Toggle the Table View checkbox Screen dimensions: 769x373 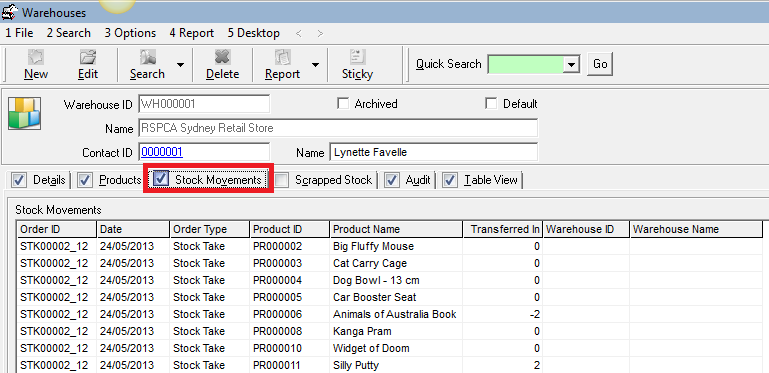pyautogui.click(x=450, y=180)
